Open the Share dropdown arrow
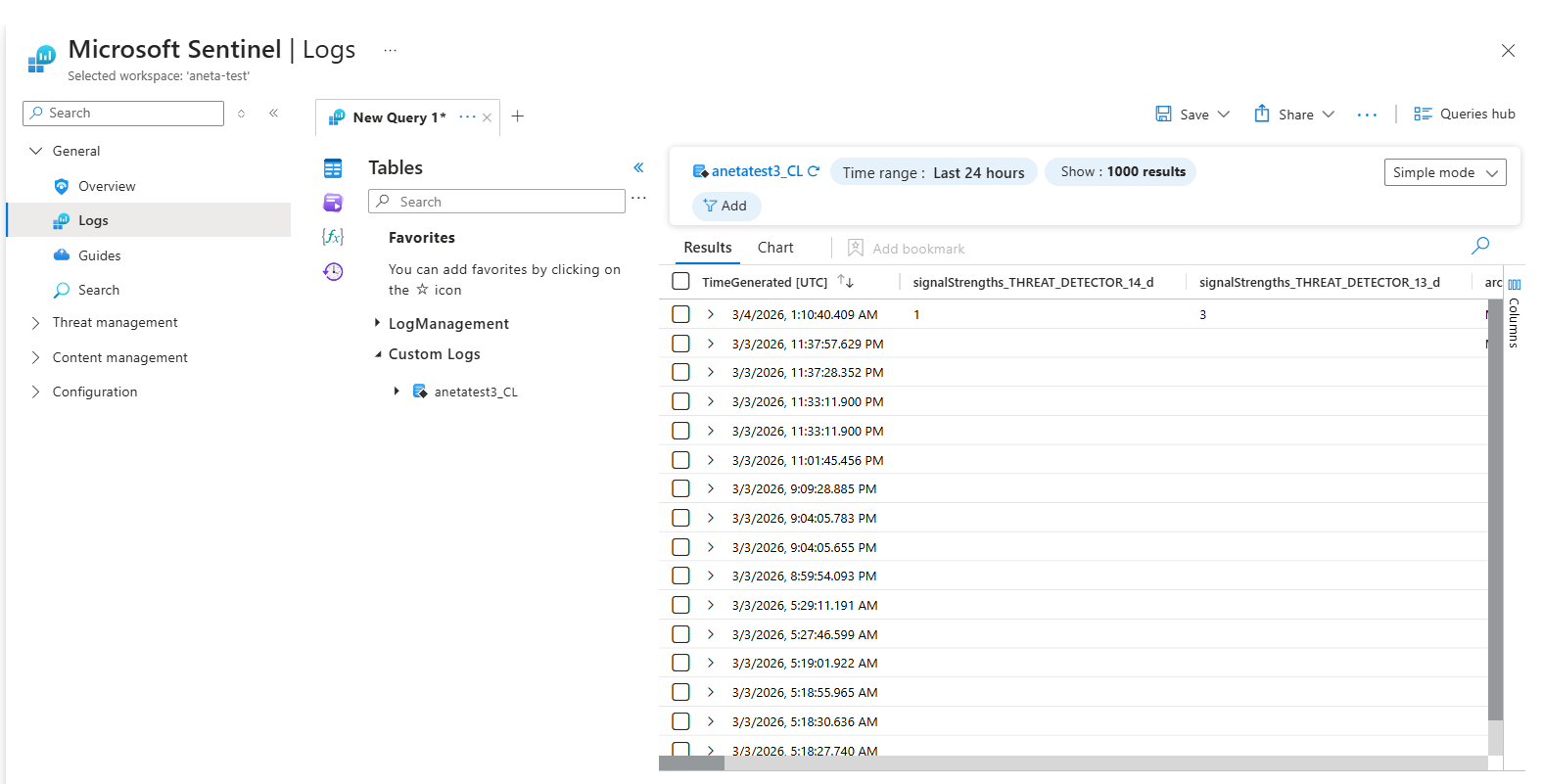This screenshot has width=1543, height=784. pyautogui.click(x=1328, y=114)
